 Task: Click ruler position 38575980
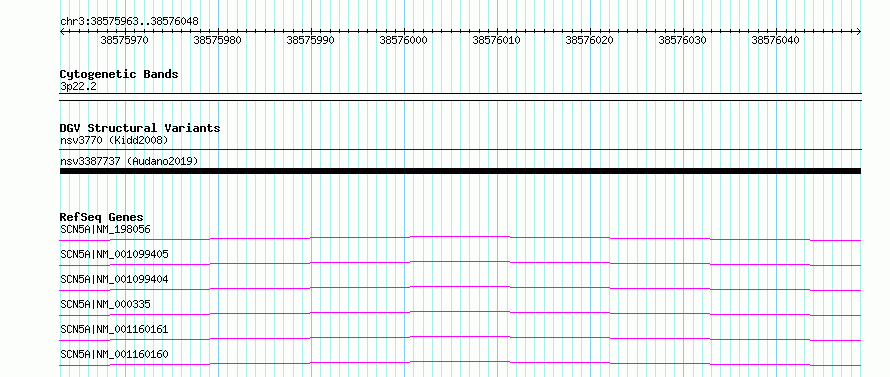pos(217,40)
